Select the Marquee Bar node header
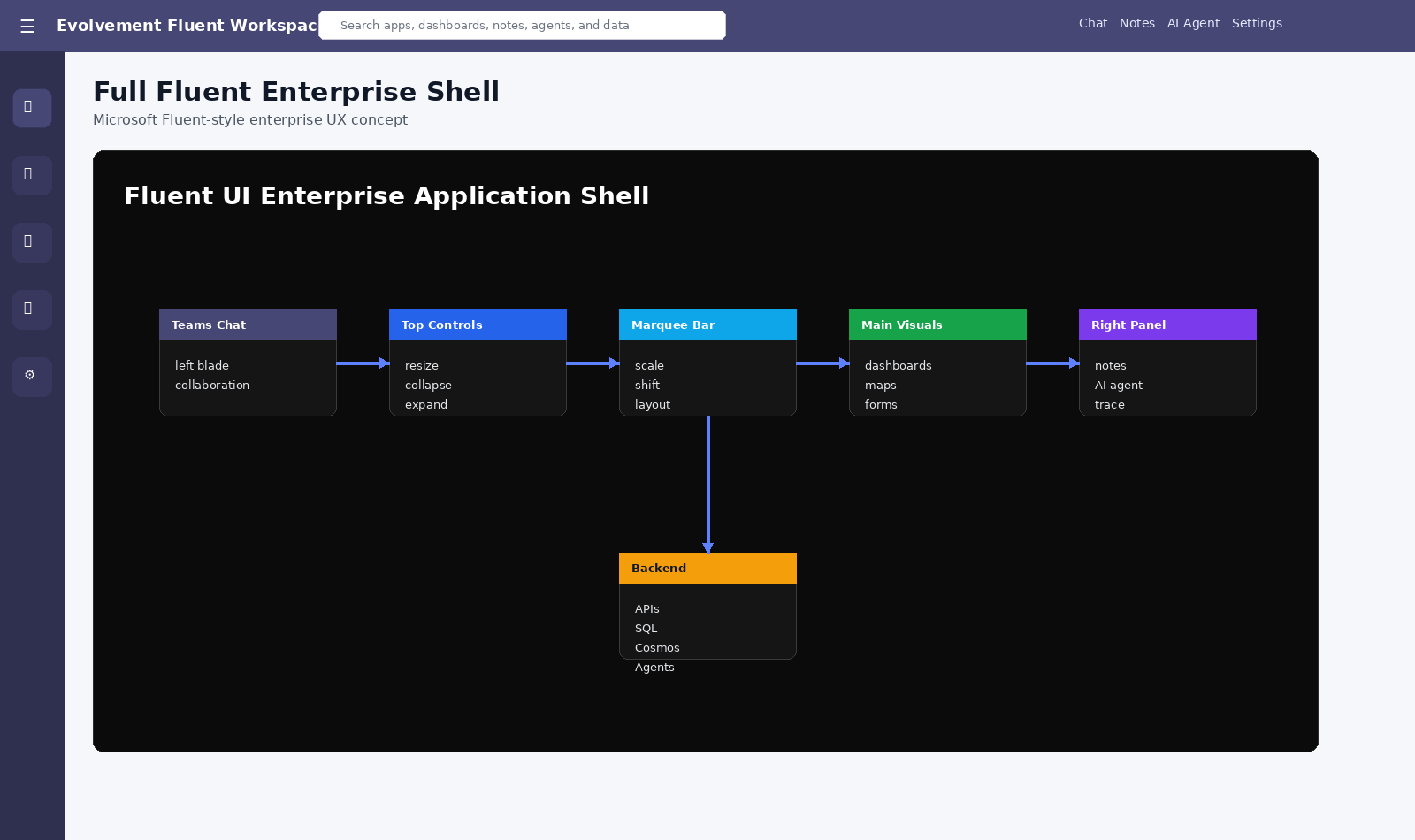Image resolution: width=1415 pixels, height=840 pixels. click(x=707, y=325)
